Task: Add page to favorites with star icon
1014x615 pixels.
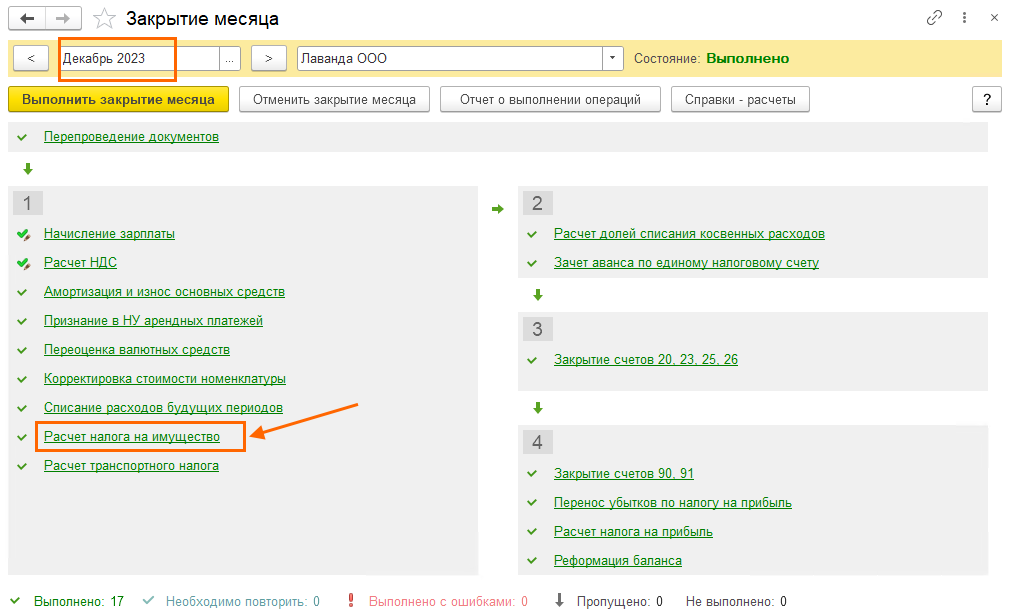Action: click(104, 18)
